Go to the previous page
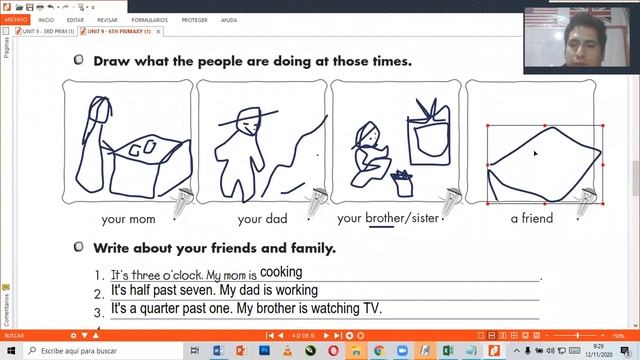This screenshot has height=360, width=640. coord(281,336)
